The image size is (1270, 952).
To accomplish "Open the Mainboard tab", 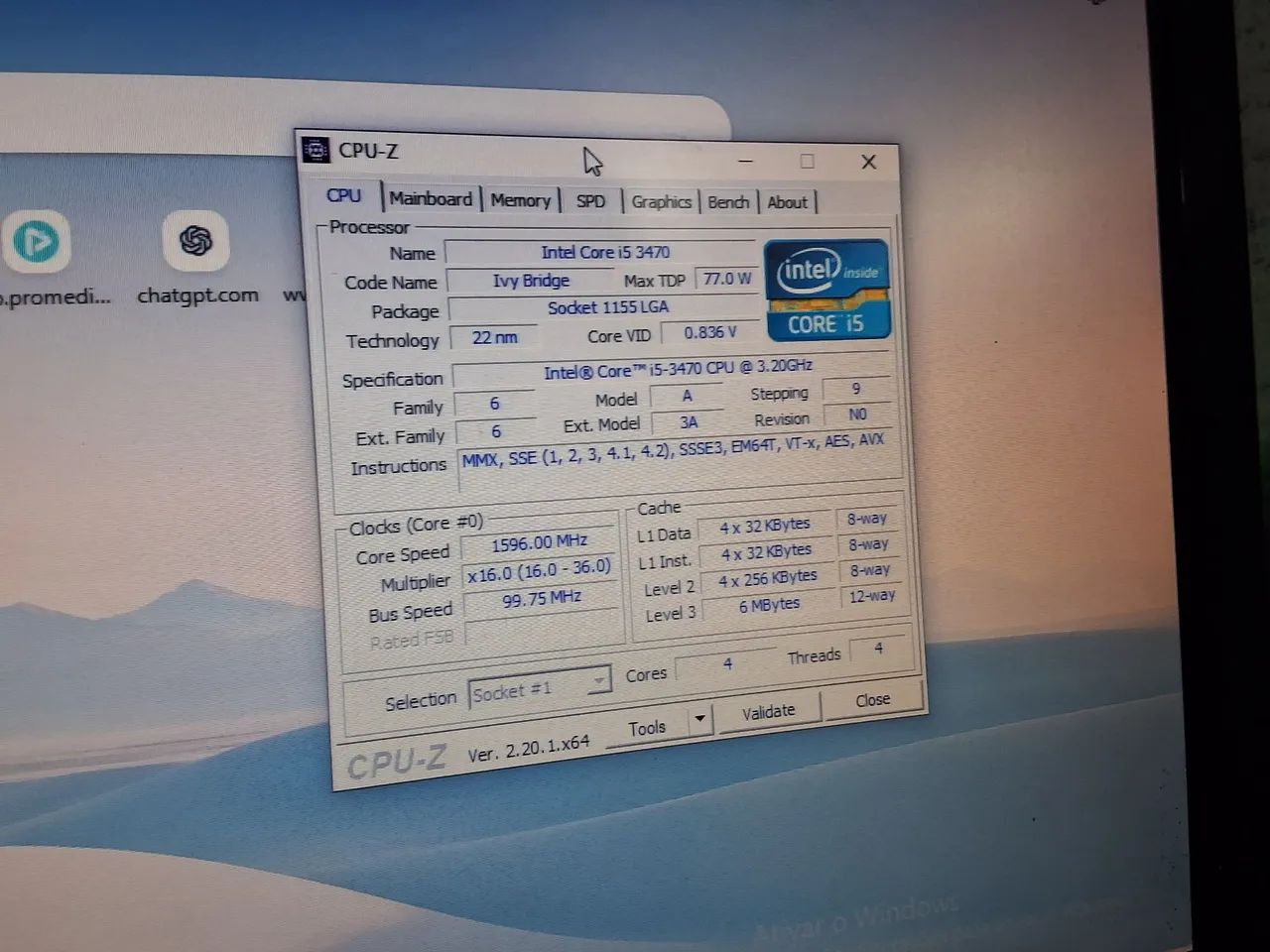I will coord(431,198).
